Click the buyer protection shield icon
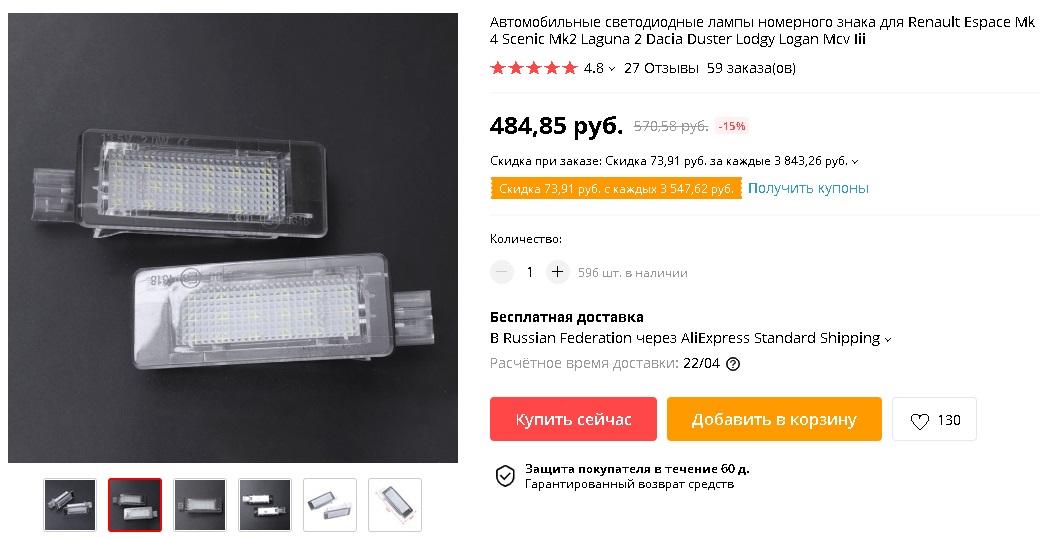1062x537 pixels. point(505,476)
